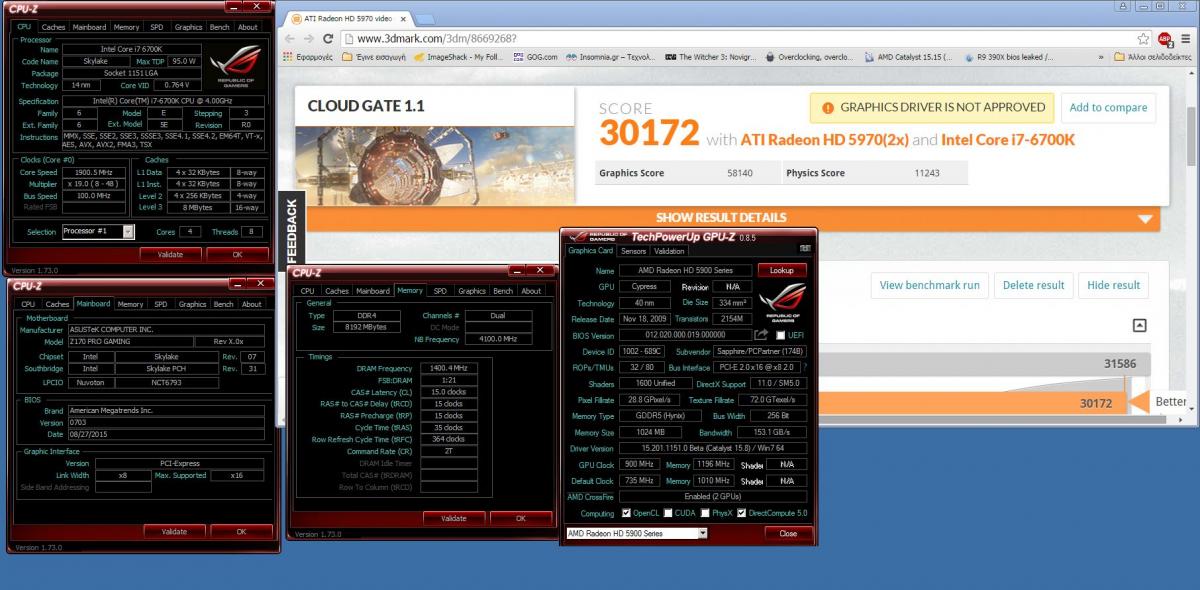Open SPD tab in Mainboard CPU-Z window
Screen dimensions: 1200x590
pyautogui.click(x=160, y=304)
